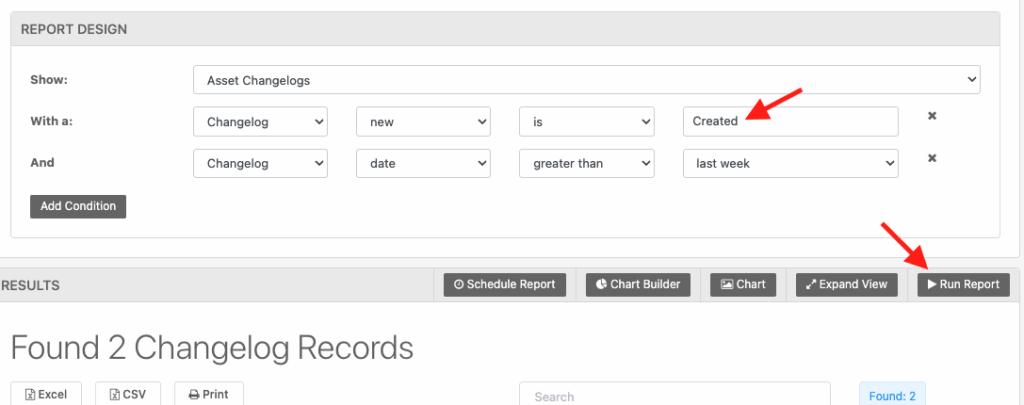Image resolution: width=1024 pixels, height=405 pixels.
Task: Export results to Excel
Action: 46,394
